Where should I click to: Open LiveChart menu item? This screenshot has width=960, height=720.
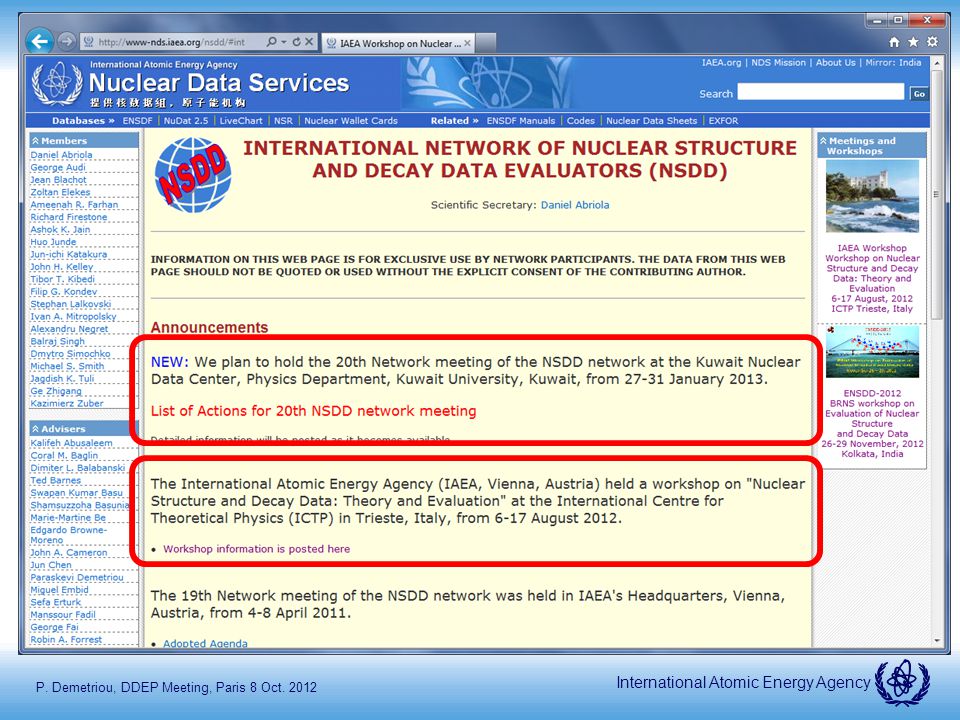[x=241, y=121]
